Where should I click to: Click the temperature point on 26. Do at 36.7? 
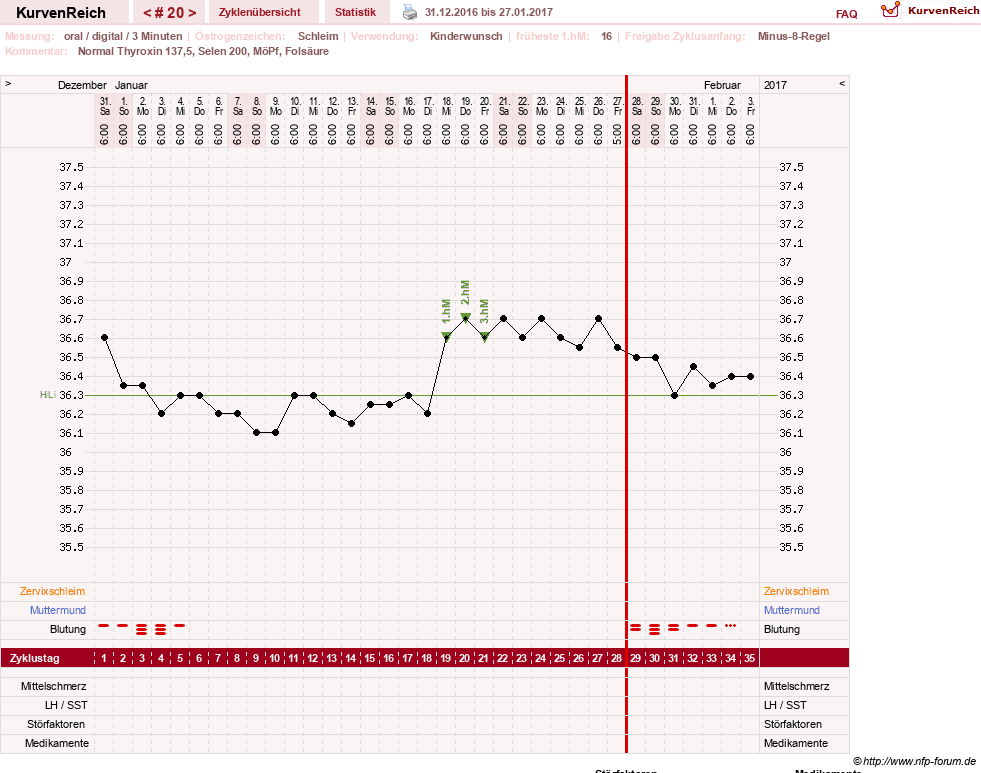pos(599,318)
